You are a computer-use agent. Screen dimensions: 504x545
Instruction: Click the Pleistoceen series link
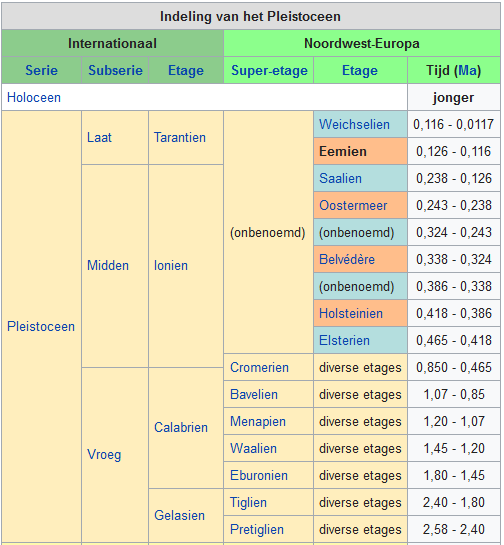41,327
